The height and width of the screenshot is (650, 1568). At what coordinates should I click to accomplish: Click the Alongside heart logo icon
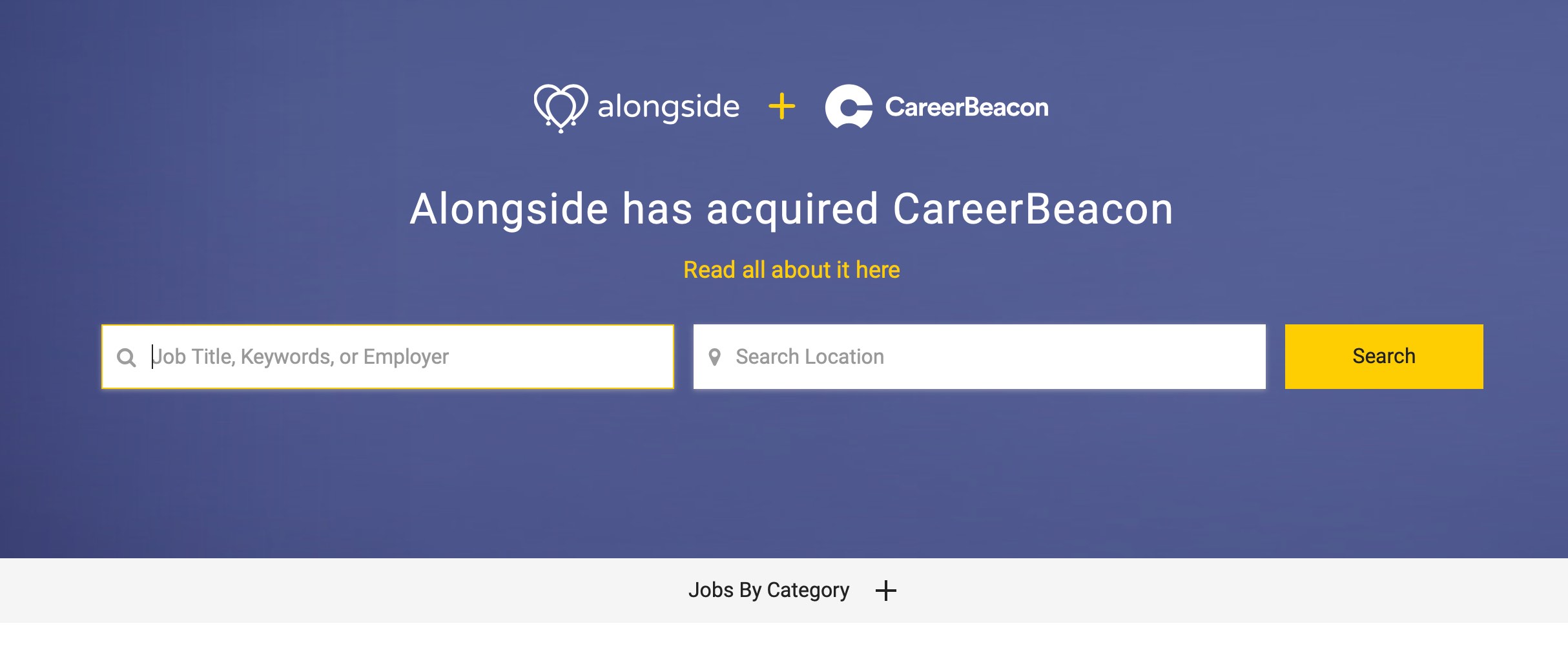point(561,107)
